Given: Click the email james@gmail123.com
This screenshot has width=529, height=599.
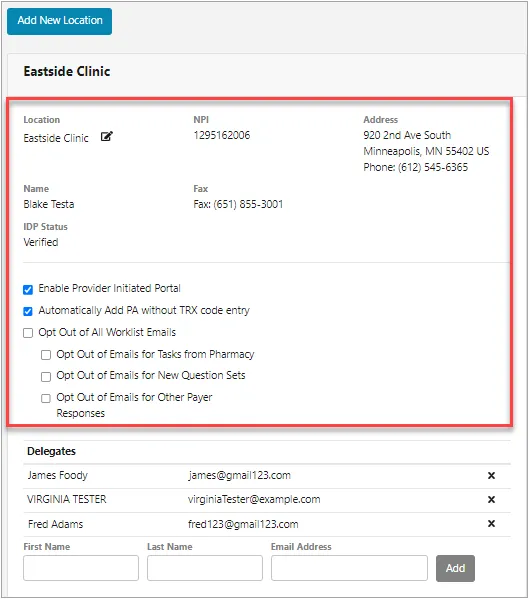Looking at the screenshot, I should (239, 476).
